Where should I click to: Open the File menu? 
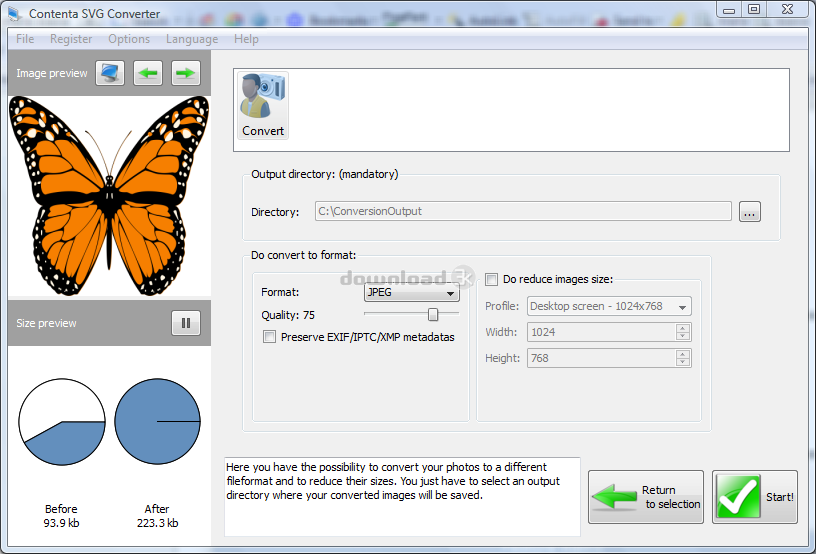coord(25,39)
